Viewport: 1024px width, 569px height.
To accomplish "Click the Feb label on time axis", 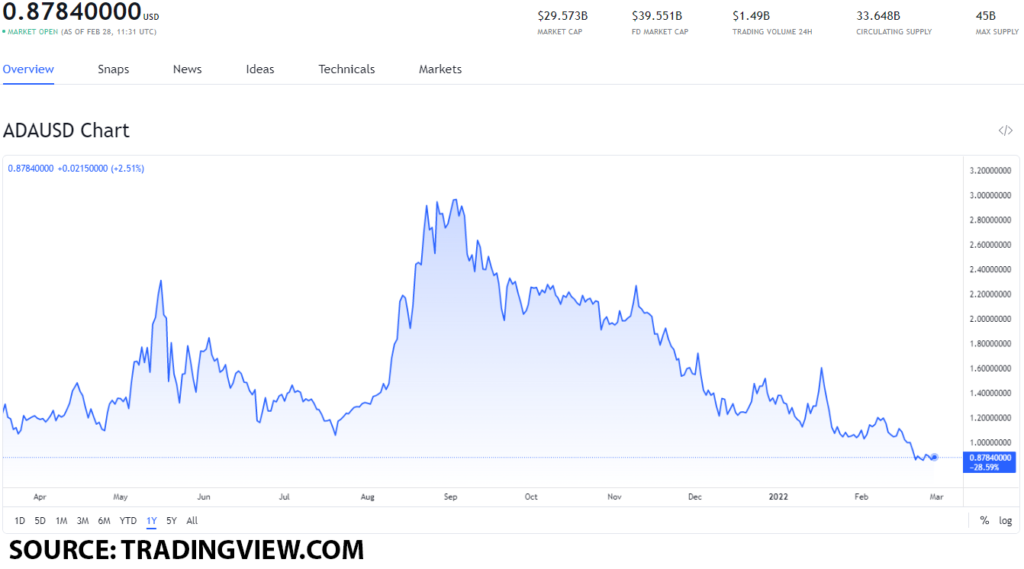I will click(861, 497).
